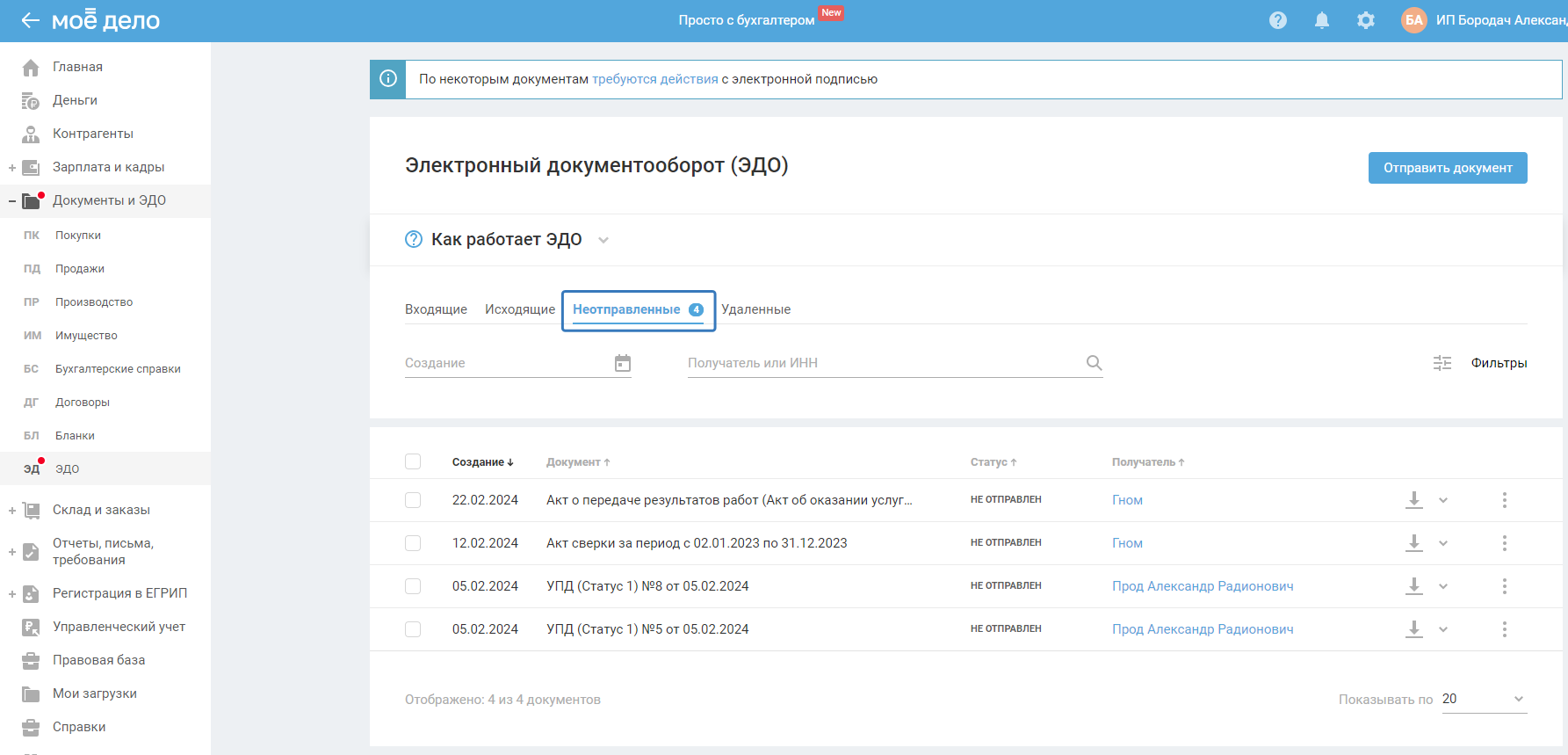The image size is (1568, 755).
Task: Click the help question mark icon in header
Action: click(1277, 20)
